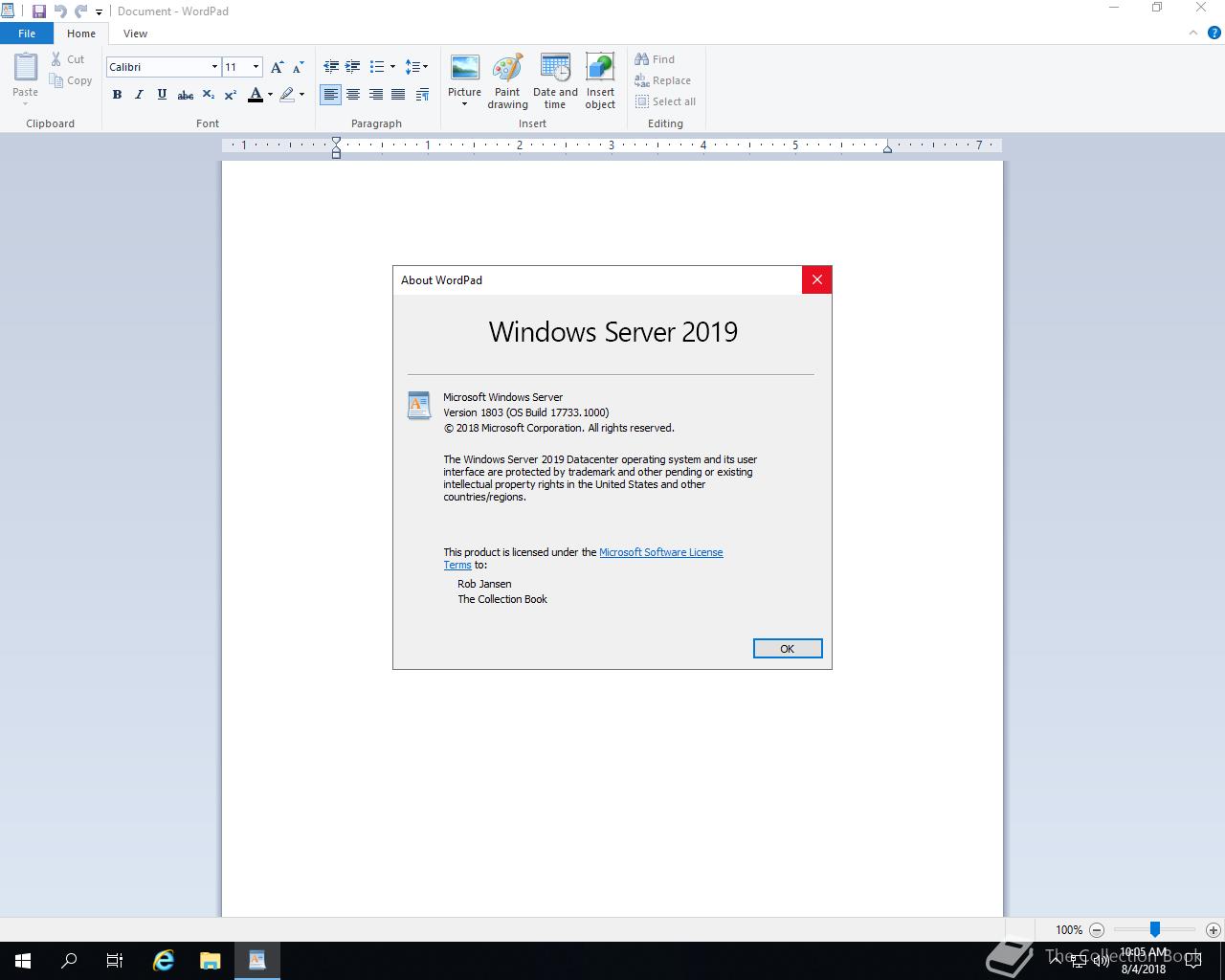Toggle Strikethrough formatting
The image size is (1225, 980).
186,95
